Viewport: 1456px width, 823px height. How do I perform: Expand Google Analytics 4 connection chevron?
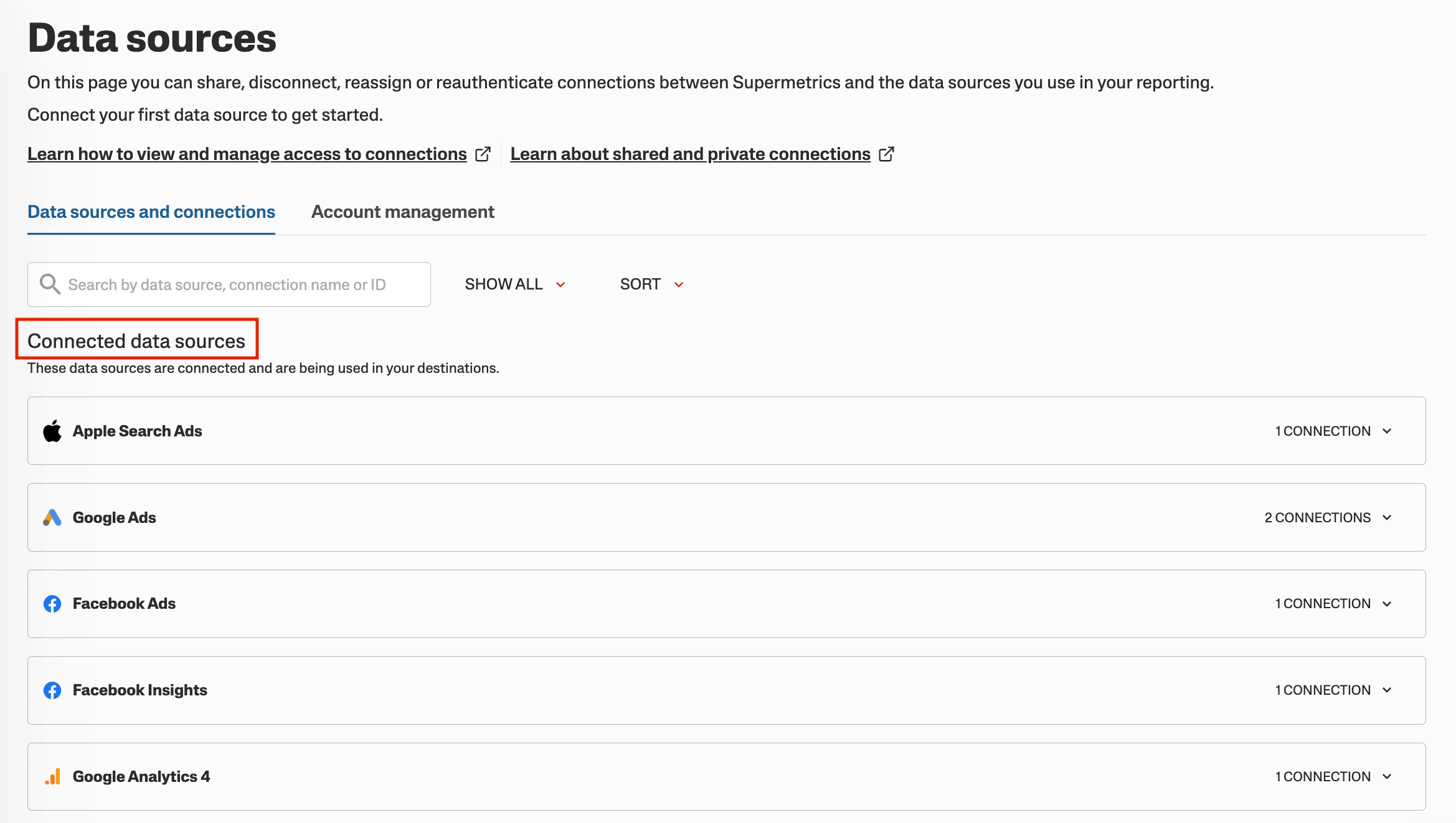(x=1387, y=776)
